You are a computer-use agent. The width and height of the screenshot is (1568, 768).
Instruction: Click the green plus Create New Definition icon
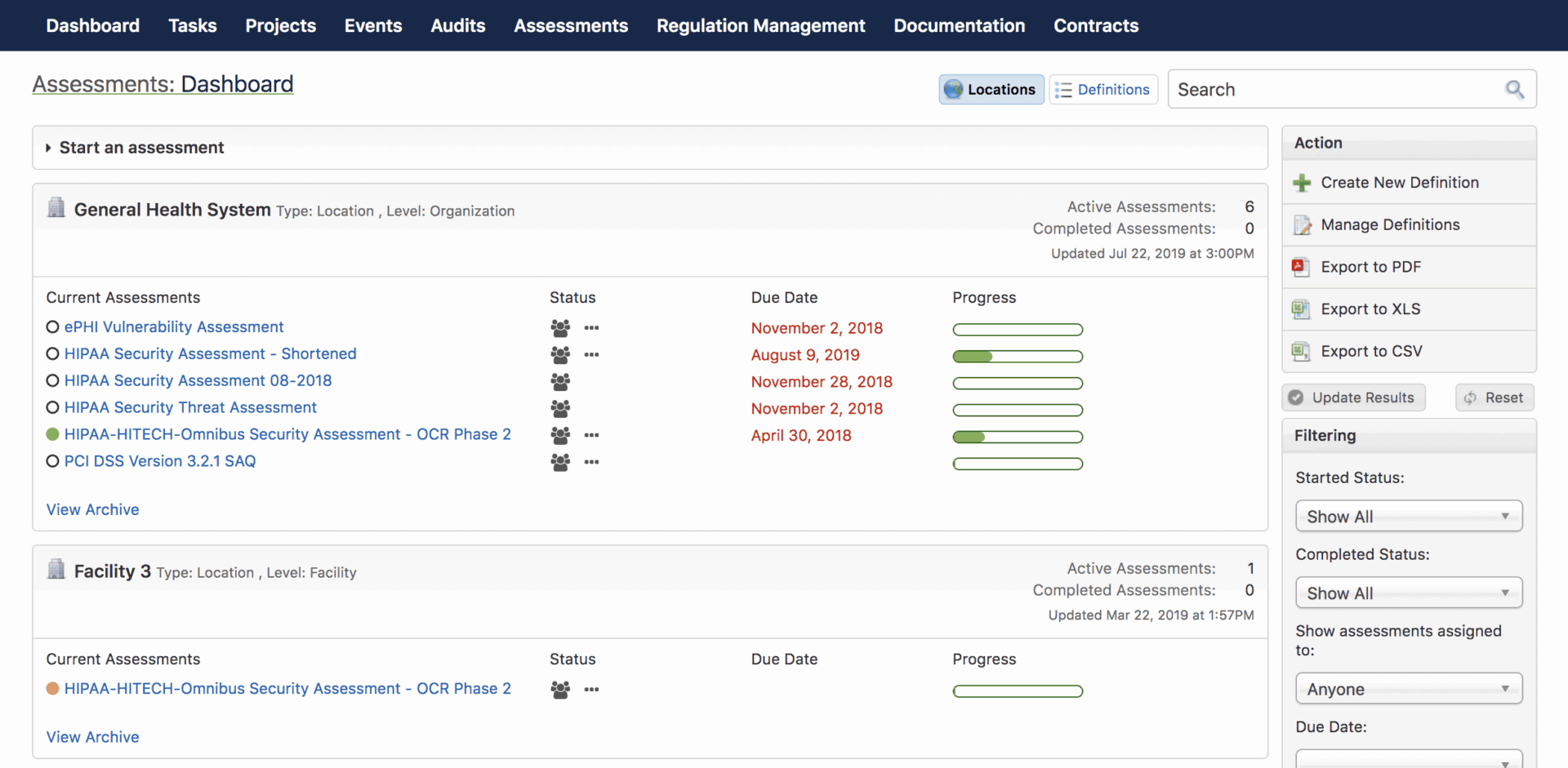pyautogui.click(x=1302, y=183)
